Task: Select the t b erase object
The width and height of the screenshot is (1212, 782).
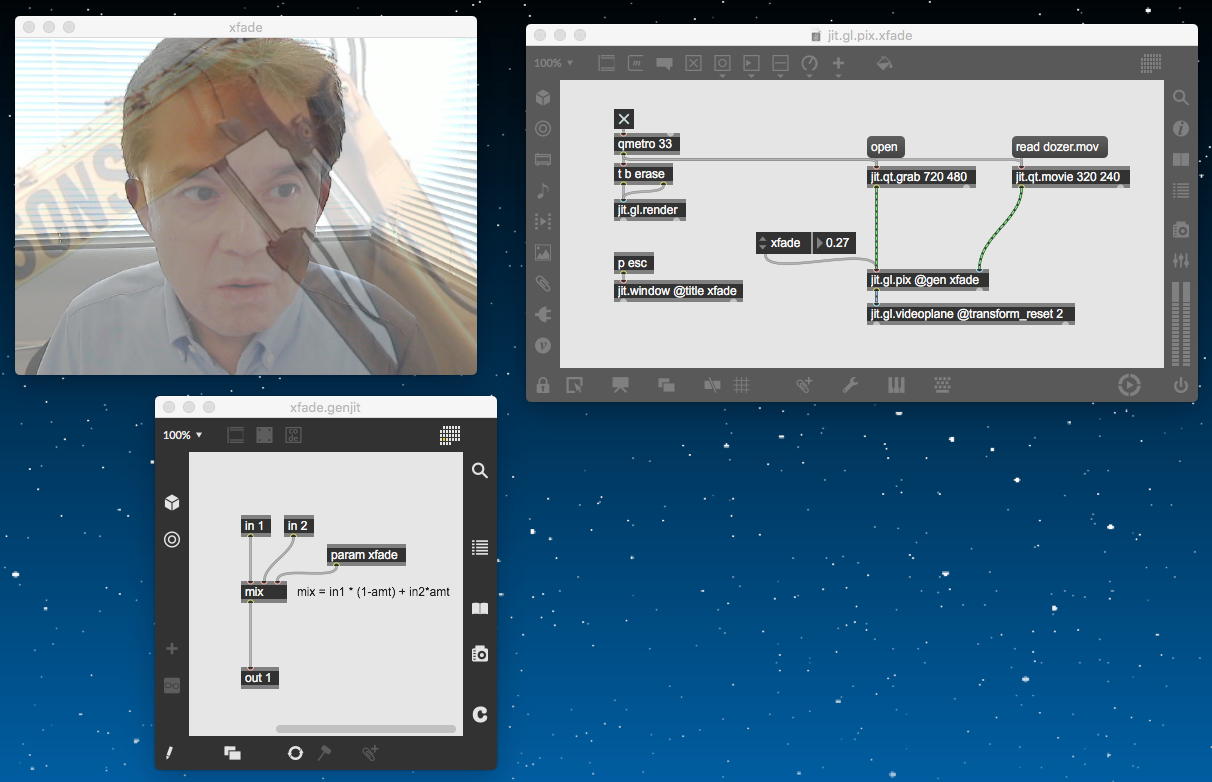Action: point(642,174)
